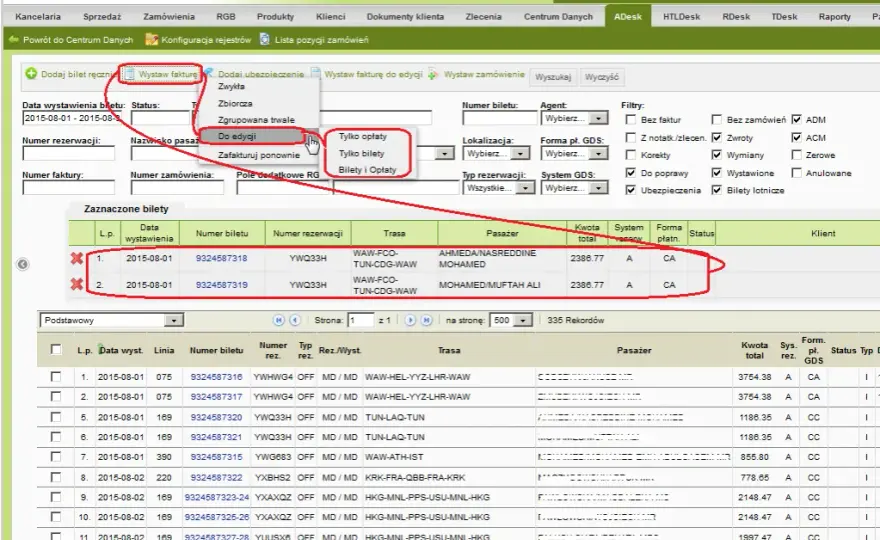The width and height of the screenshot is (880, 540).
Task: Click the Powrót do Centrum Danych arrow icon
Action: click(13, 40)
